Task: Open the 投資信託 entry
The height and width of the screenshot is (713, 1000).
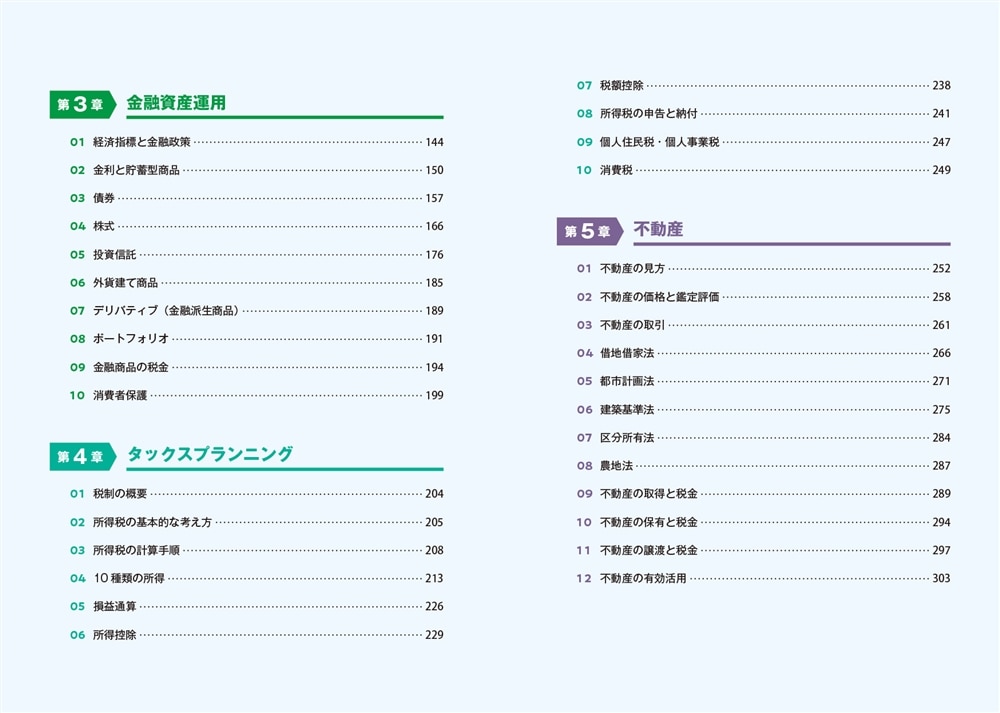Action: tap(114, 255)
